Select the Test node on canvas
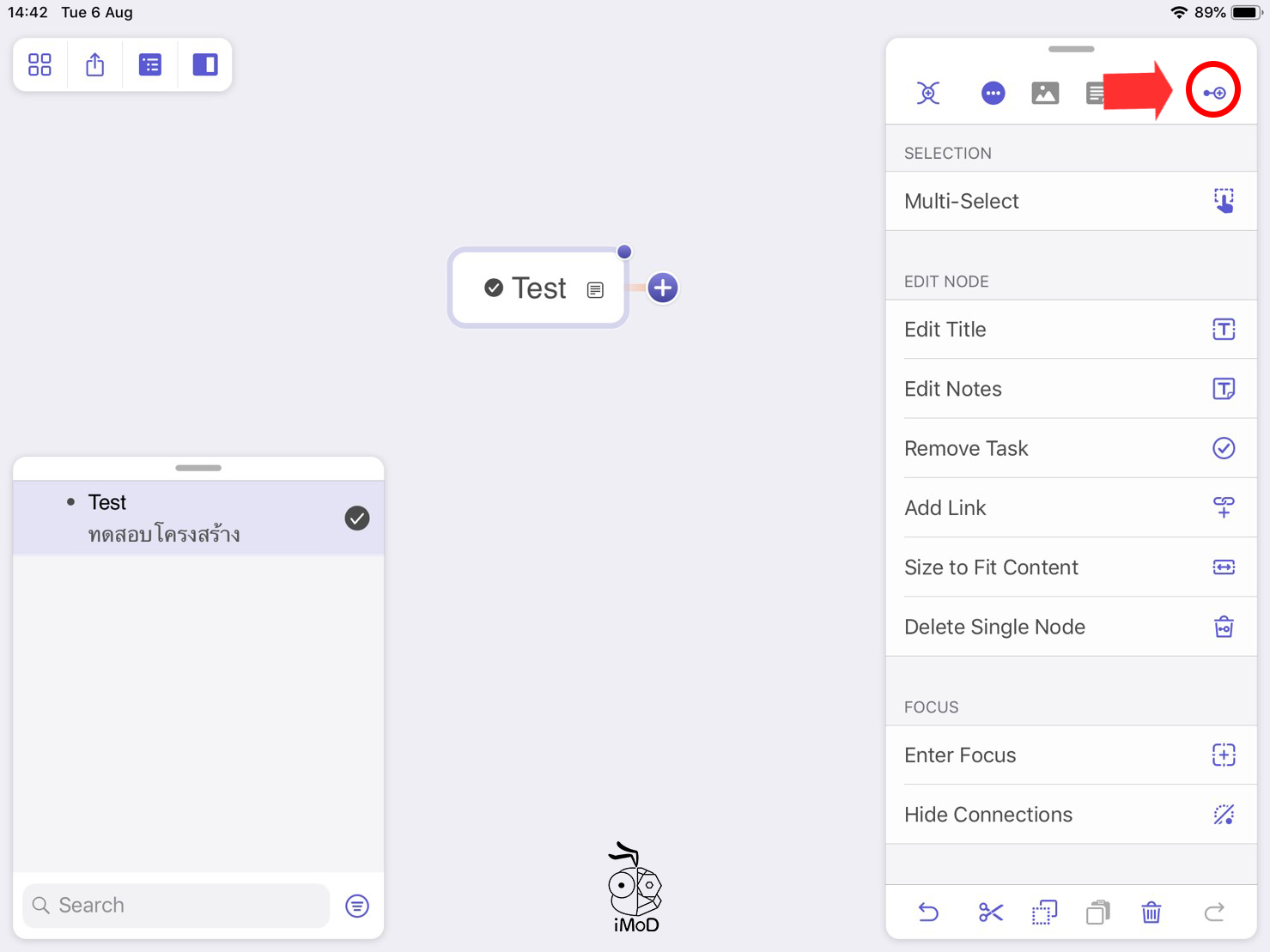 pyautogui.click(x=538, y=288)
